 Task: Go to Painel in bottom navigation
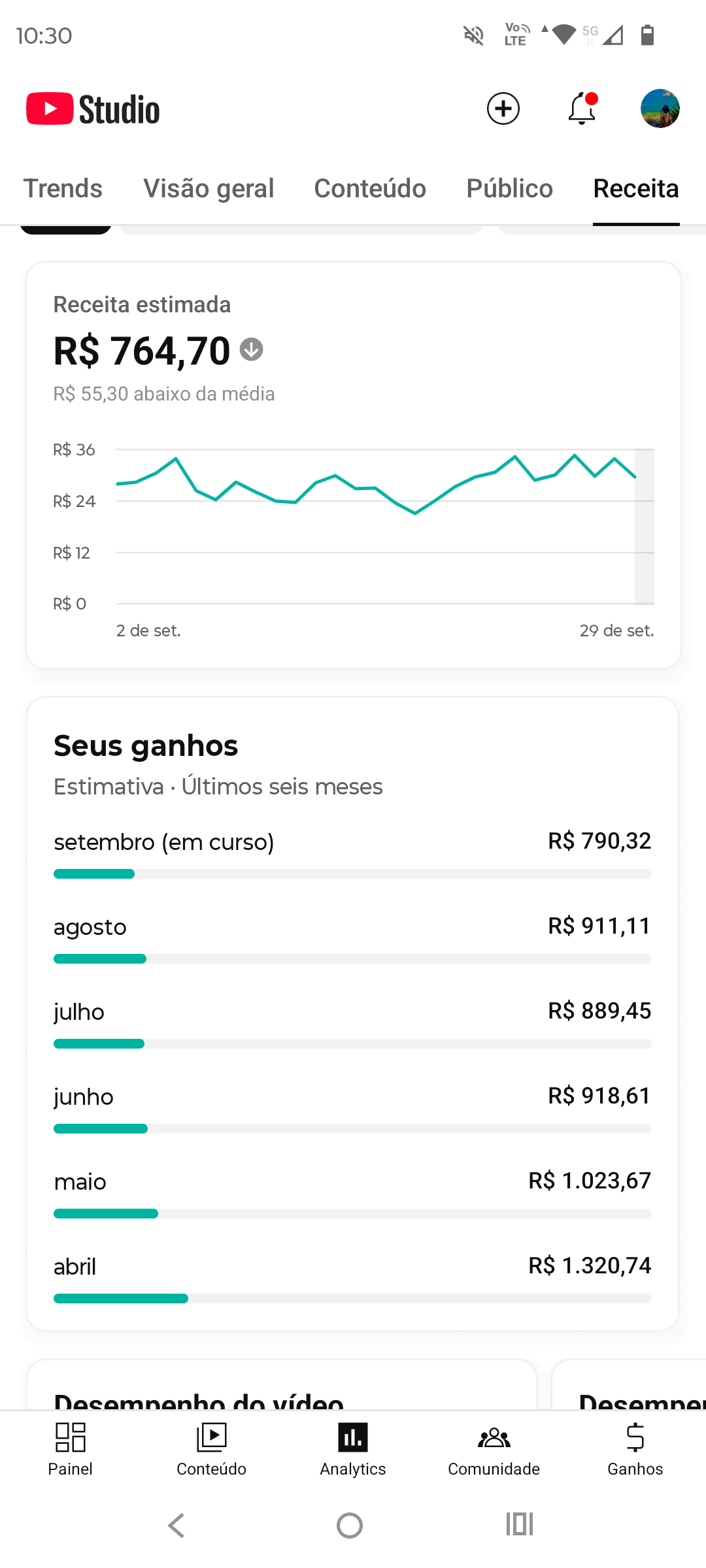point(71,1449)
